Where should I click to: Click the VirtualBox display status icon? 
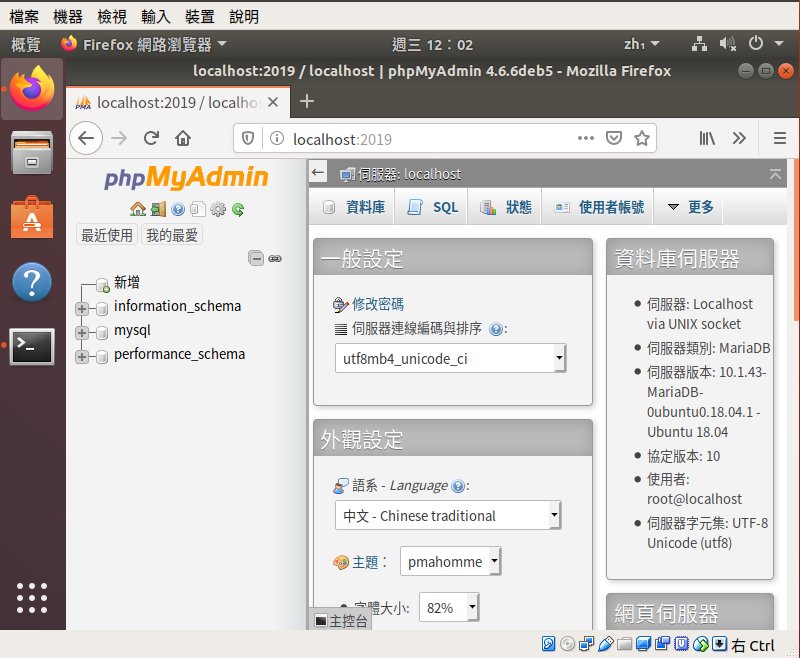click(643, 644)
